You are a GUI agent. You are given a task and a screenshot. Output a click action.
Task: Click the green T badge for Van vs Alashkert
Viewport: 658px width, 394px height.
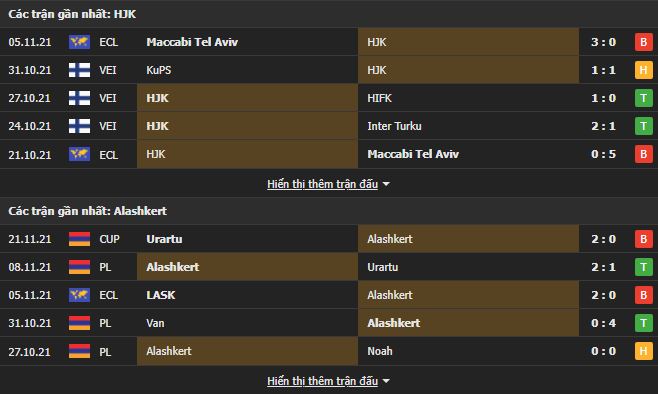click(x=643, y=323)
